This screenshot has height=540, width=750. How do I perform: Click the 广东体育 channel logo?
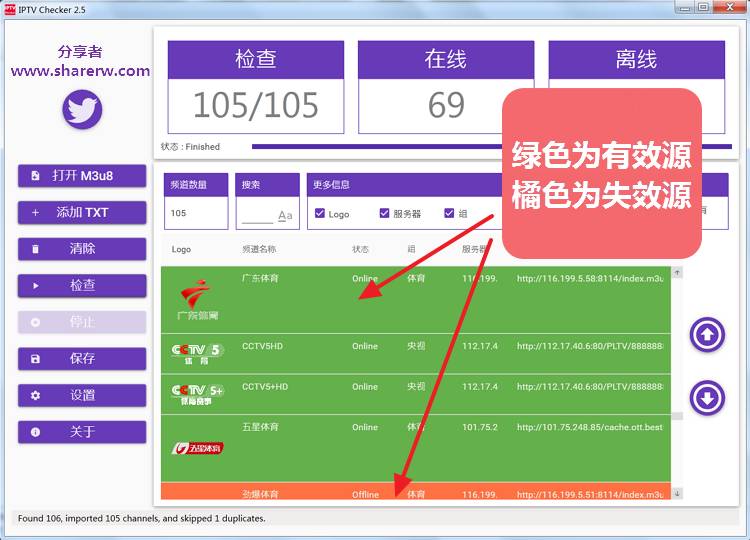(197, 301)
